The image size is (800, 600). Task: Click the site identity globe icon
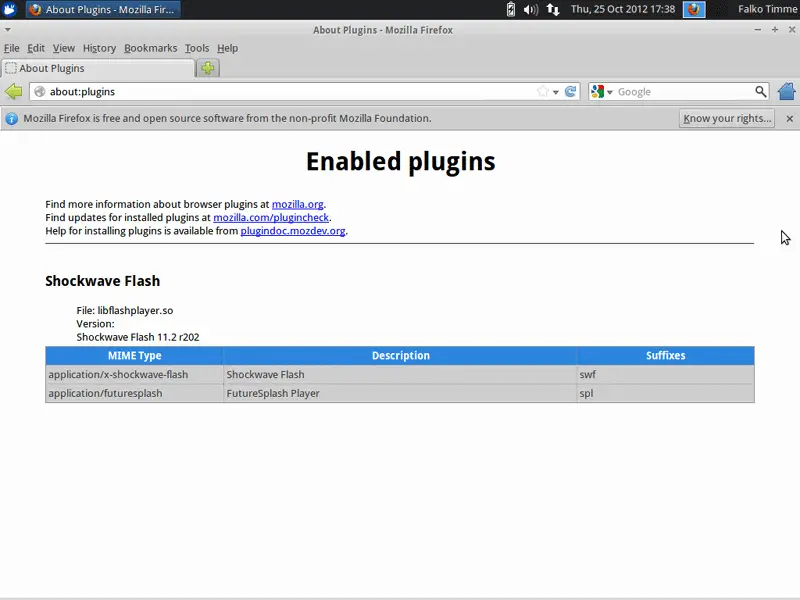pyautogui.click(x=39, y=92)
